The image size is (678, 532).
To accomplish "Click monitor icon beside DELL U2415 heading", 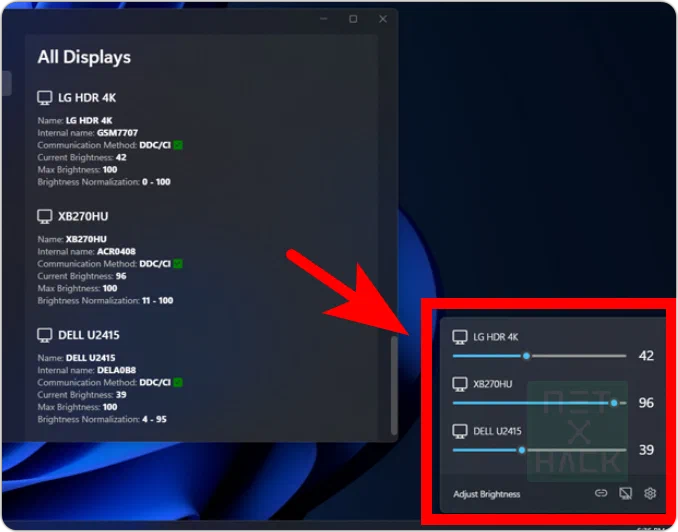I will [x=45, y=335].
